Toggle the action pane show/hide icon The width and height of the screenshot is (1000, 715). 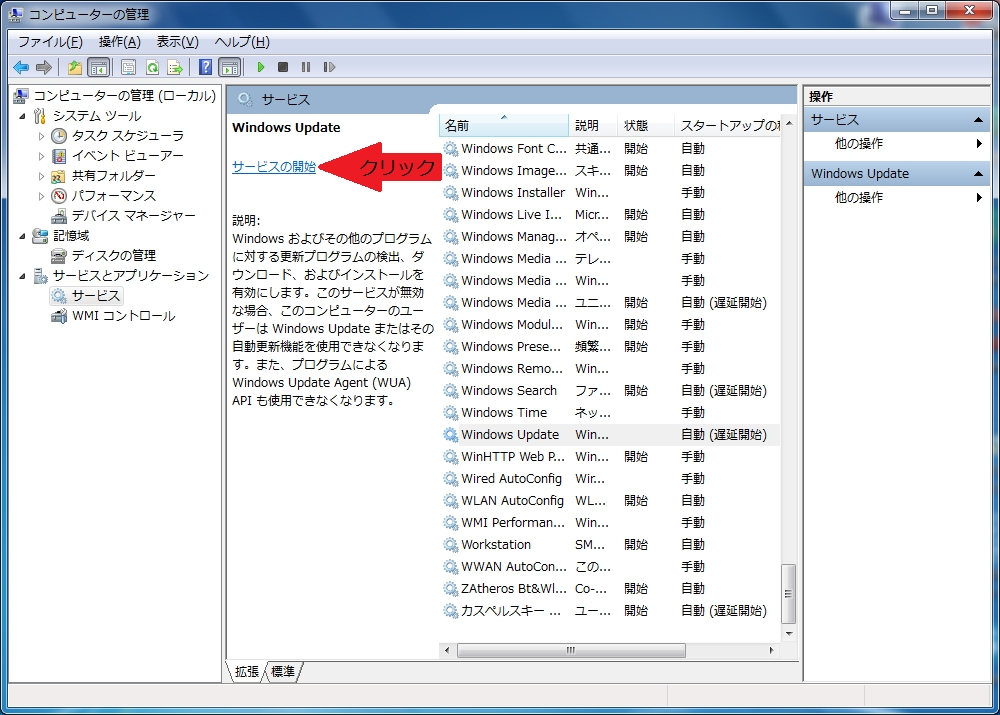click(230, 67)
